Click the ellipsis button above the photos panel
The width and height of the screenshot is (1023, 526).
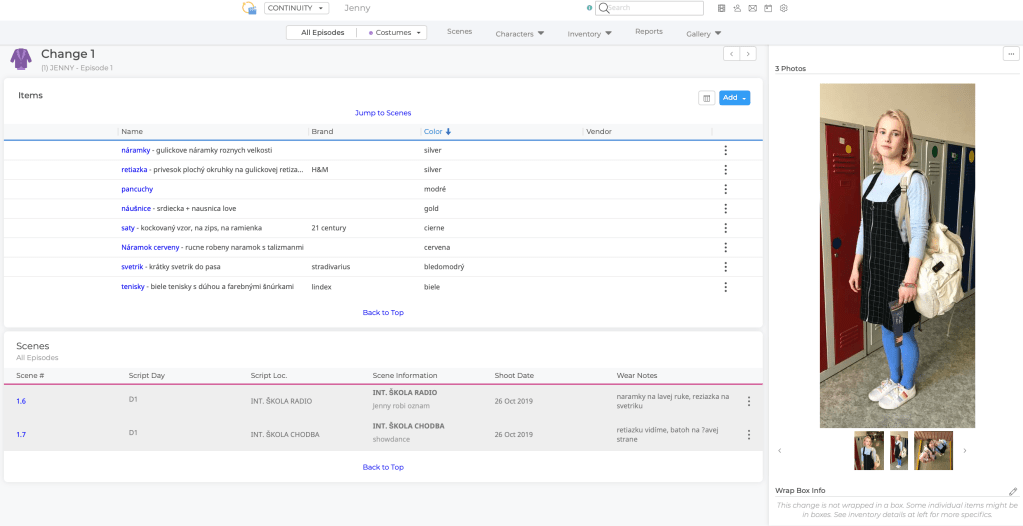pyautogui.click(x=1010, y=54)
